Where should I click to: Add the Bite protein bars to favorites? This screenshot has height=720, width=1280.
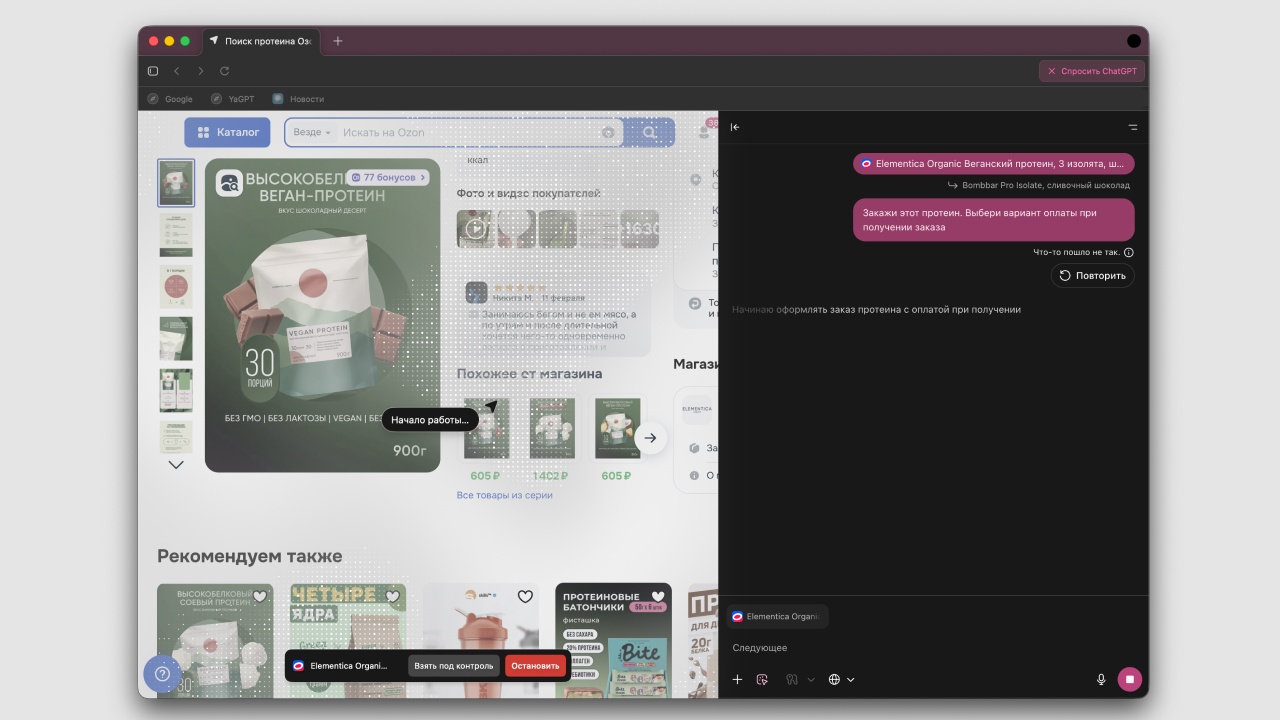[x=657, y=597]
